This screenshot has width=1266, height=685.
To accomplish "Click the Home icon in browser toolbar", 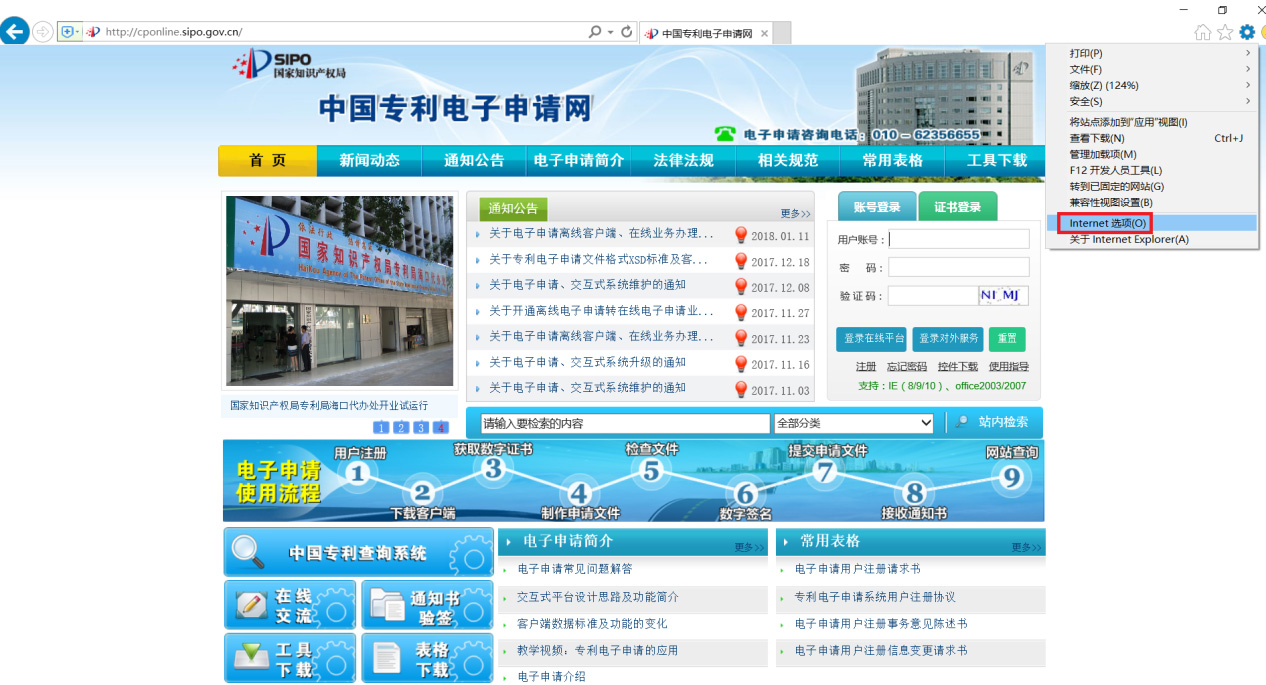I will 1202,31.
